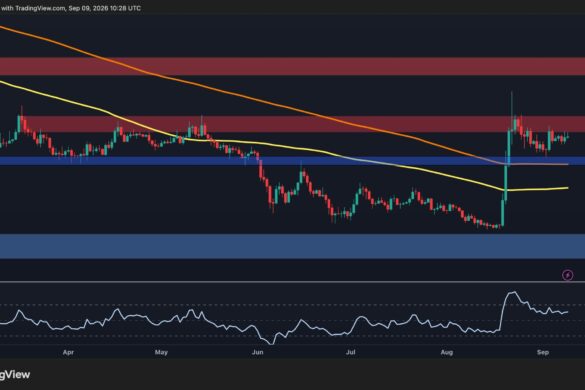Select the Jun label on time axis
The width and height of the screenshot is (585, 390).
[258, 352]
